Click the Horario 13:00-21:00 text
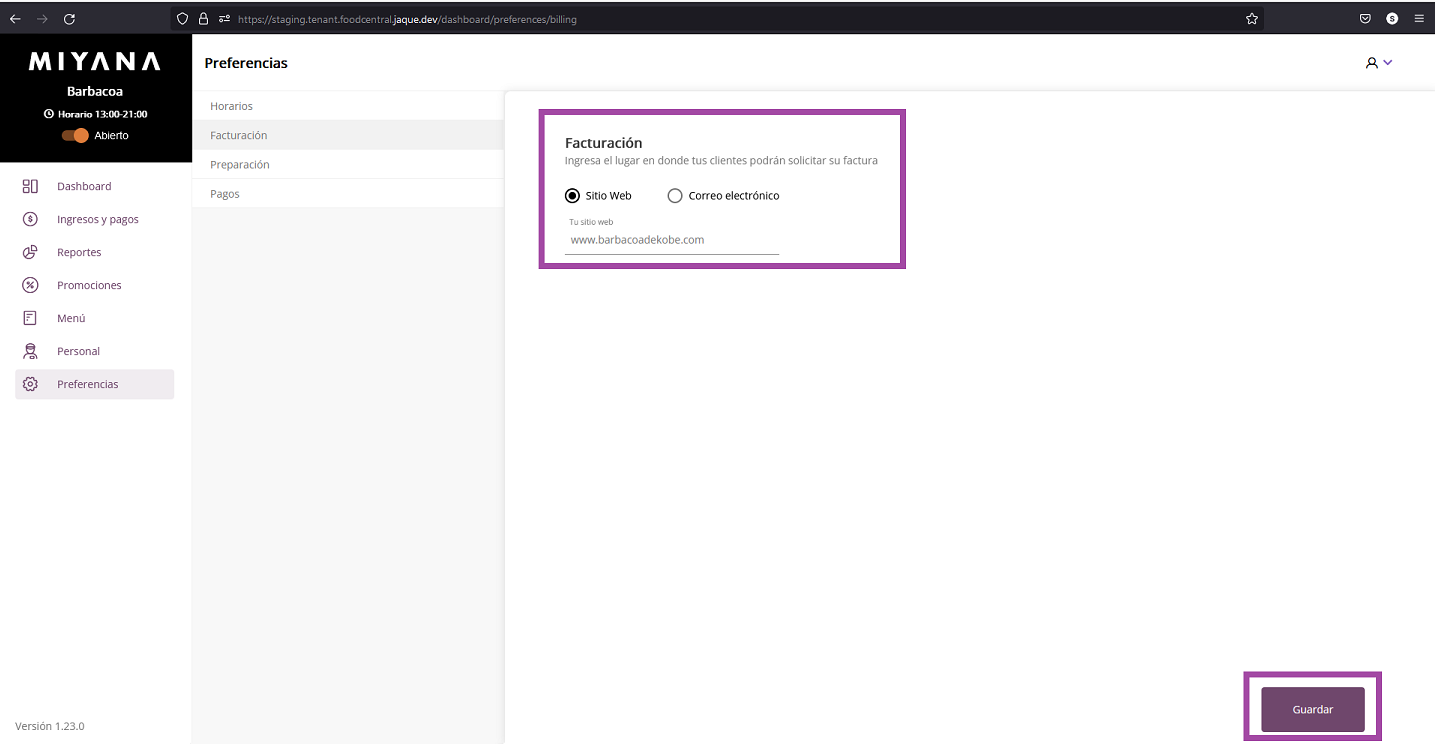Image resolution: width=1435 pixels, height=744 pixels. 102,114
